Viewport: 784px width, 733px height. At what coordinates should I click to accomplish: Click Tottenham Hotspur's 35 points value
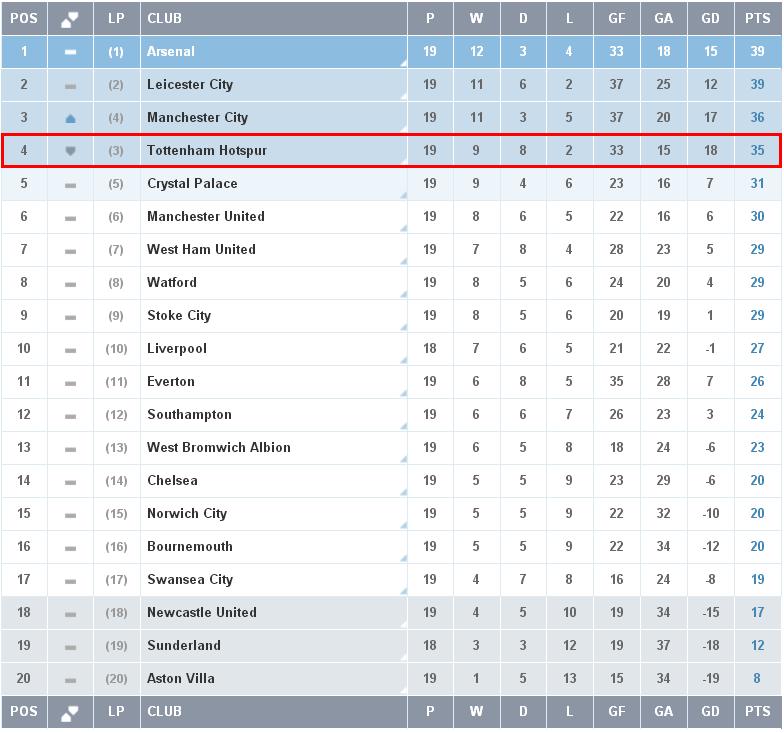coord(757,151)
